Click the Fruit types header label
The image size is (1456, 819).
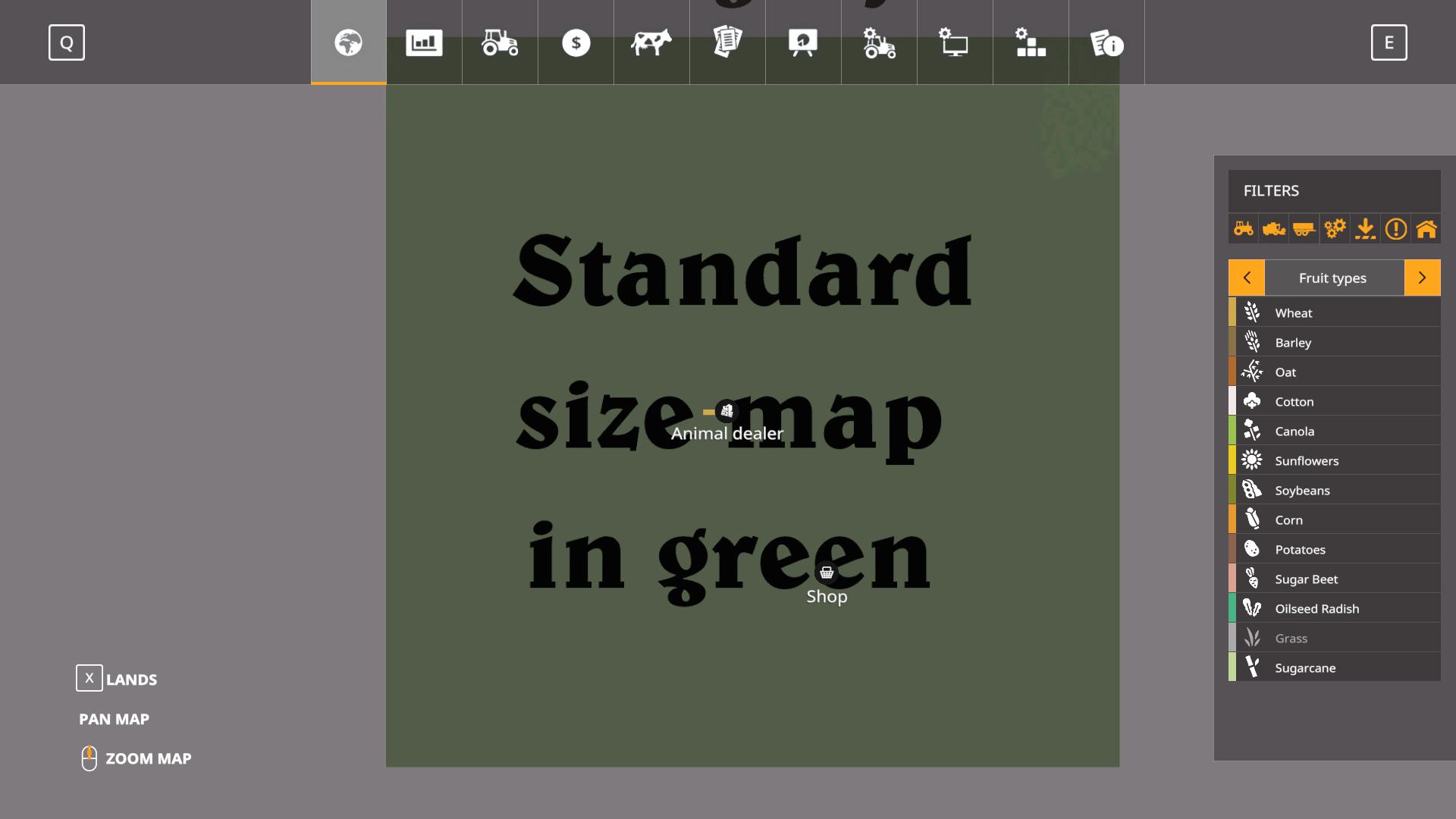[1332, 278]
